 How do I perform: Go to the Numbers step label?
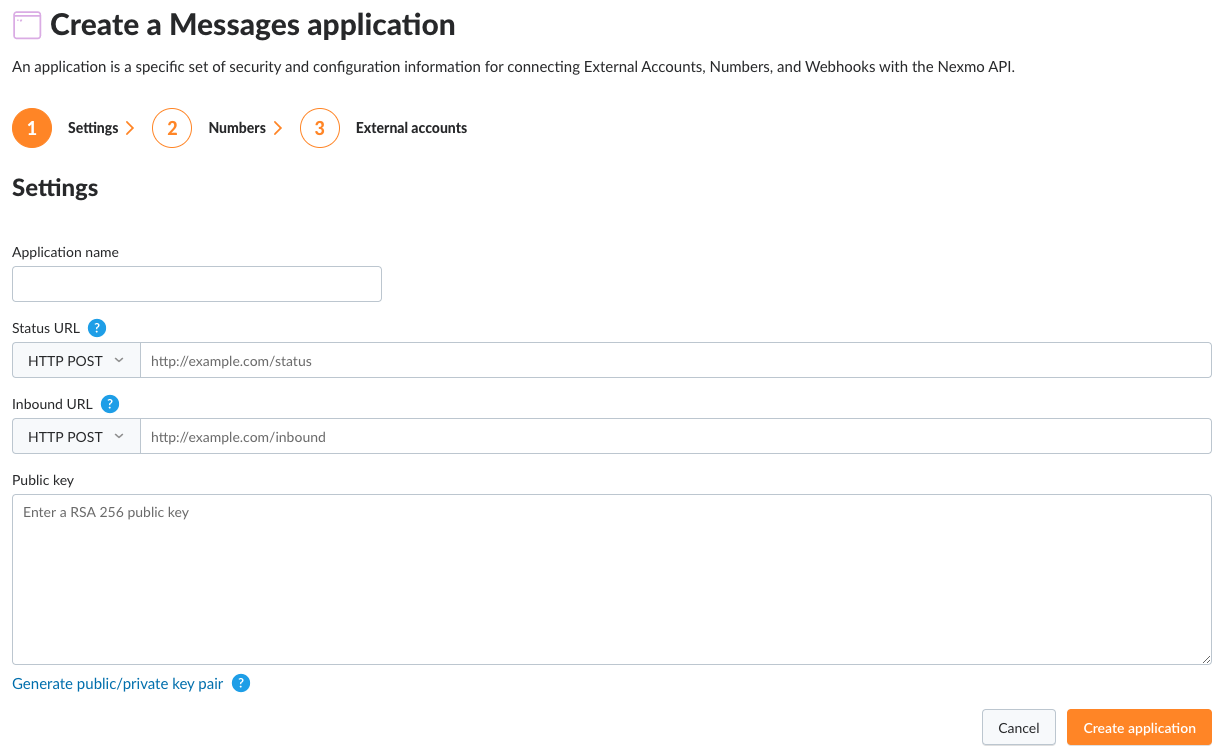pos(237,128)
